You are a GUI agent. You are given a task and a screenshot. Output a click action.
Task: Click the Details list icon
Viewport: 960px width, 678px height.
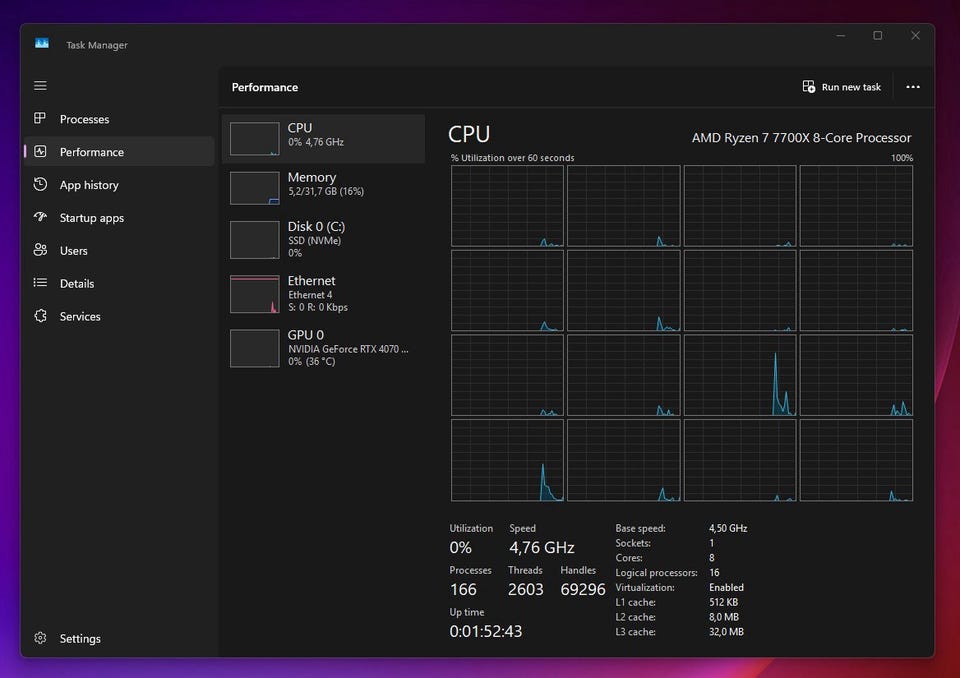(40, 282)
